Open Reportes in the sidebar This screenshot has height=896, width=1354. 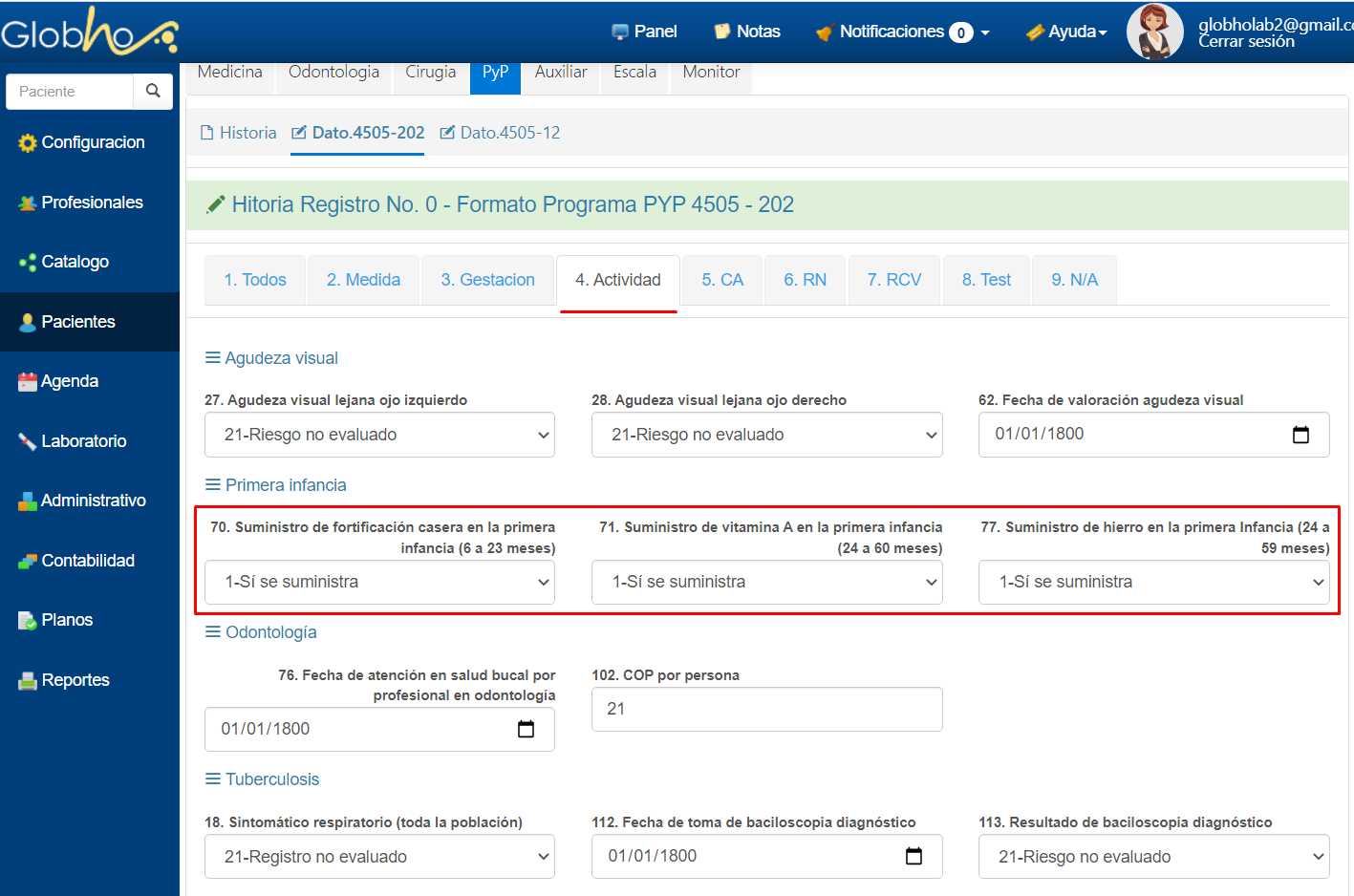[75, 680]
